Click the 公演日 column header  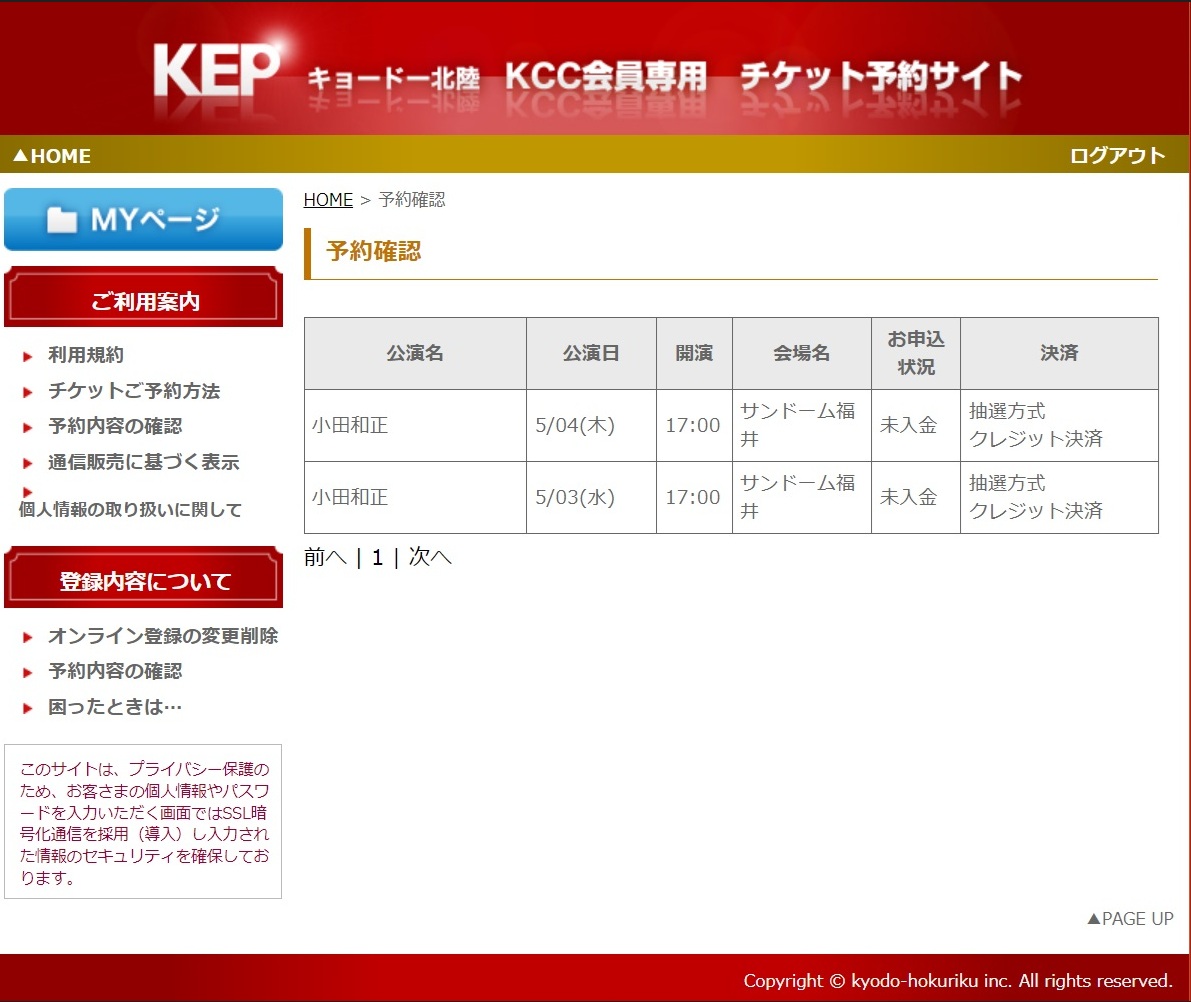coord(591,353)
